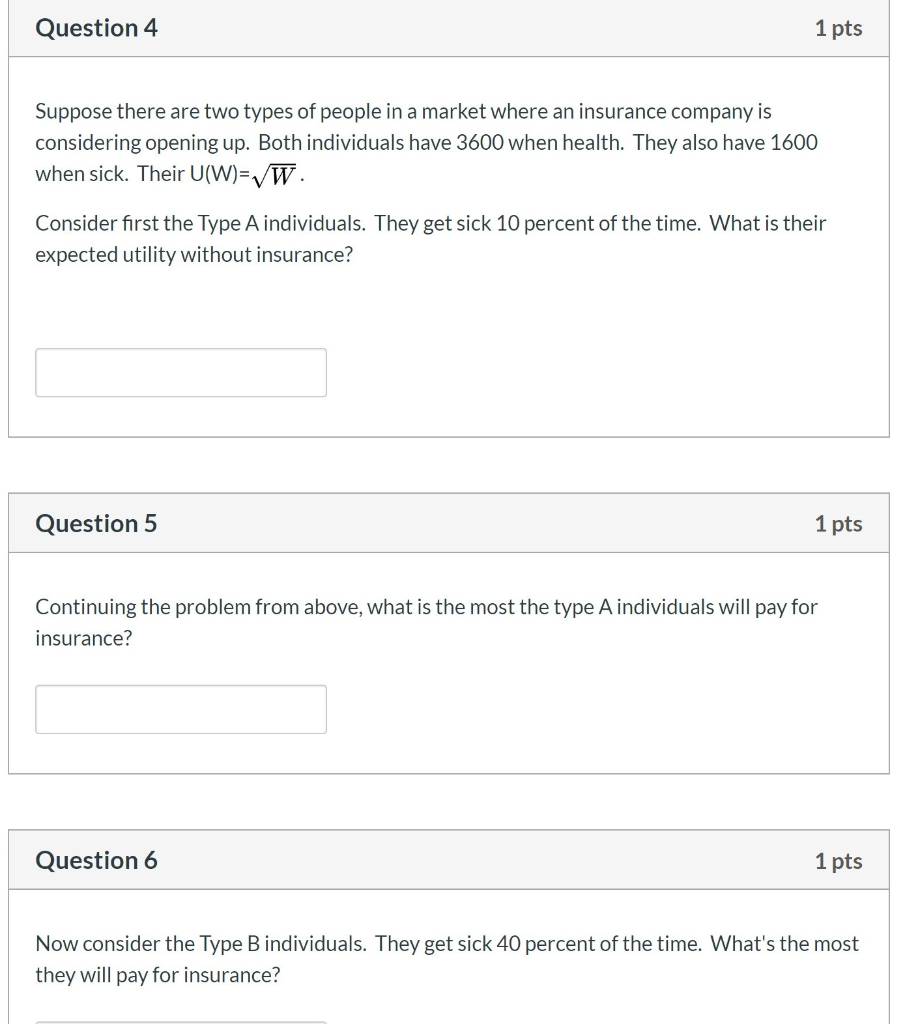
Task: Click the '10 percent' text in Question 4
Action: point(539,223)
